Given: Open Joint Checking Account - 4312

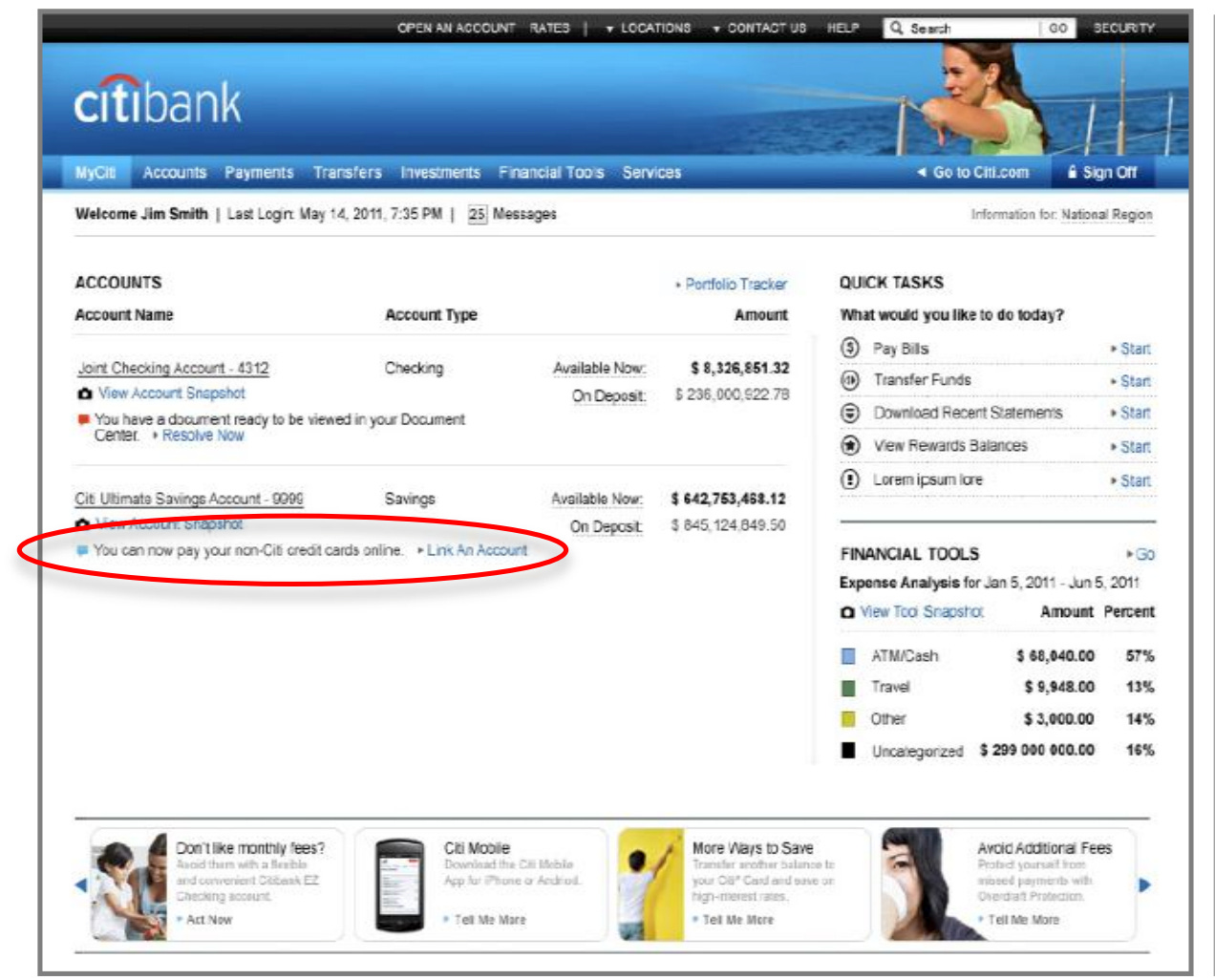Looking at the screenshot, I should (173, 368).
